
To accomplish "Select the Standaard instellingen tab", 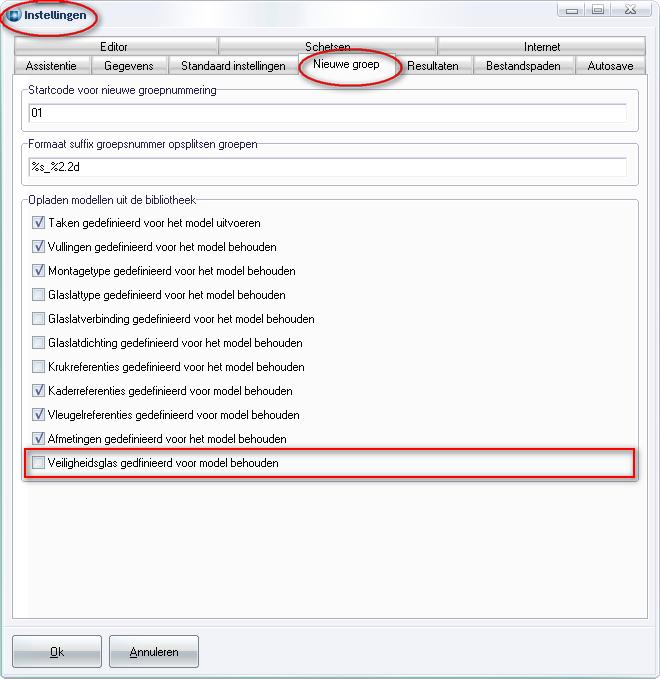I will point(233,65).
